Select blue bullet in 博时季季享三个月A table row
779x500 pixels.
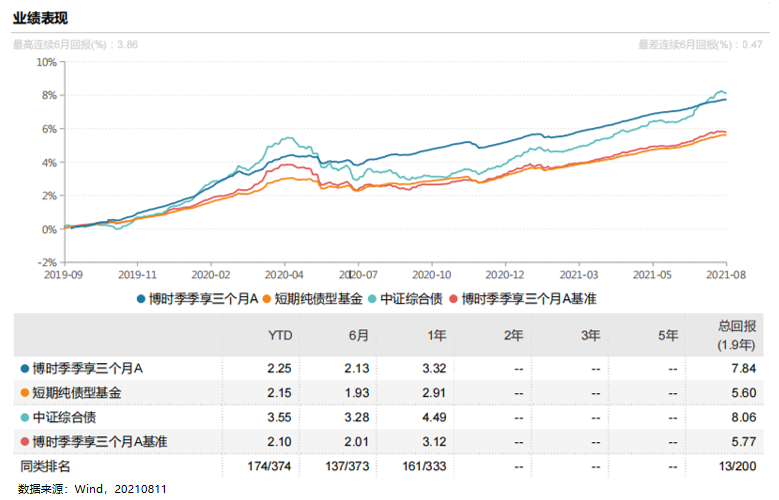click(24, 368)
